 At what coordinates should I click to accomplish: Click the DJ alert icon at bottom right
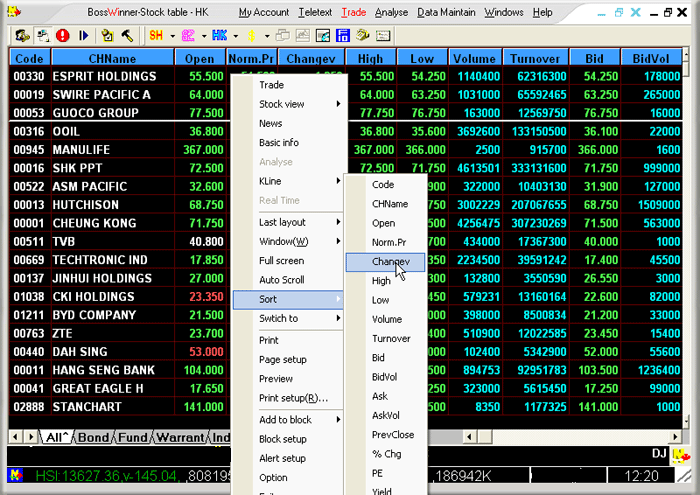coord(681,456)
